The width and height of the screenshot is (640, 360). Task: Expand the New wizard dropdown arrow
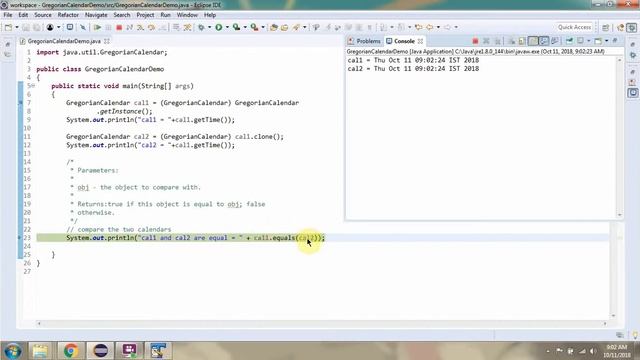click(x=17, y=27)
